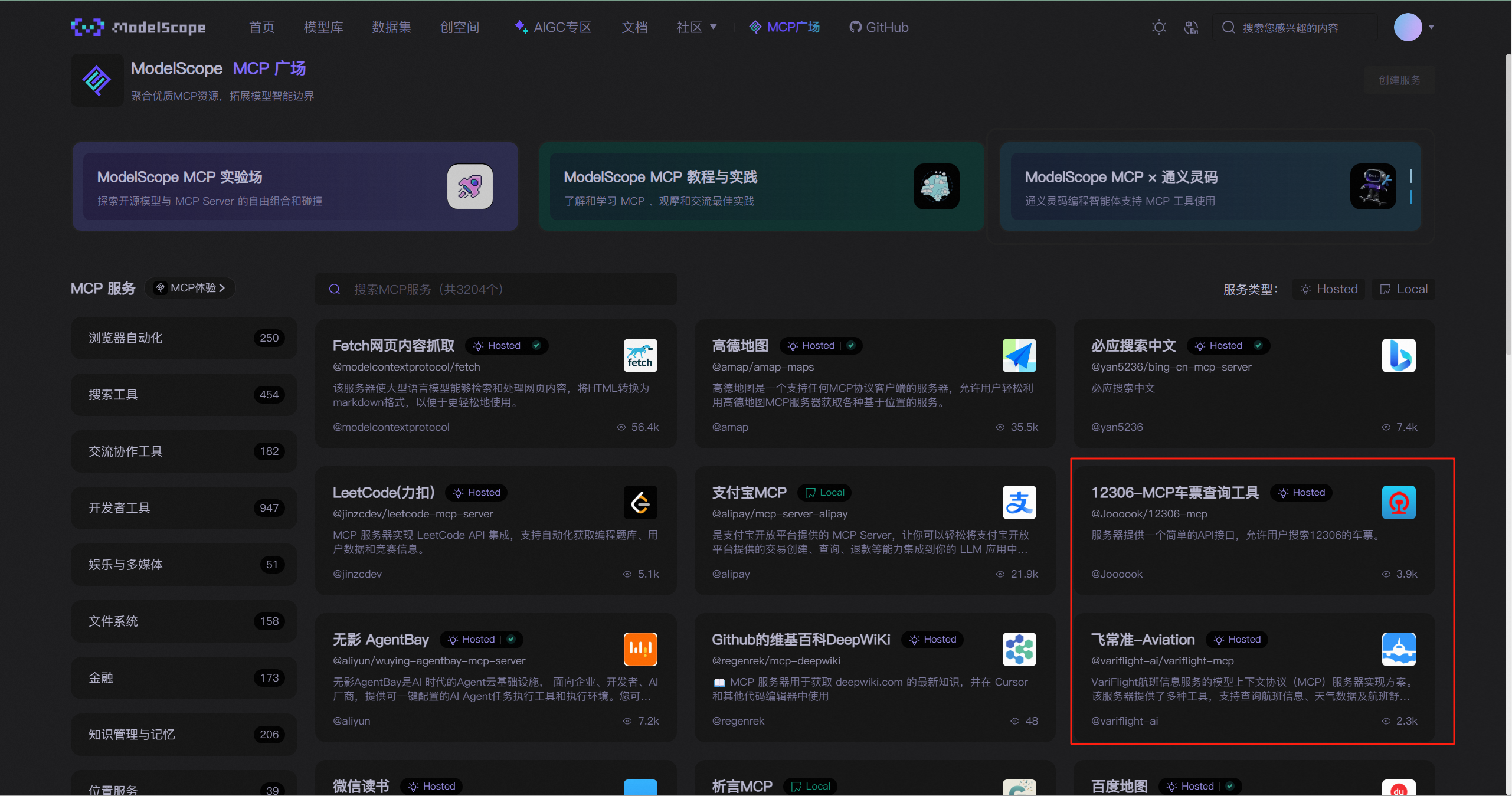Click the rocket icon on 实验场 banner

[470, 186]
